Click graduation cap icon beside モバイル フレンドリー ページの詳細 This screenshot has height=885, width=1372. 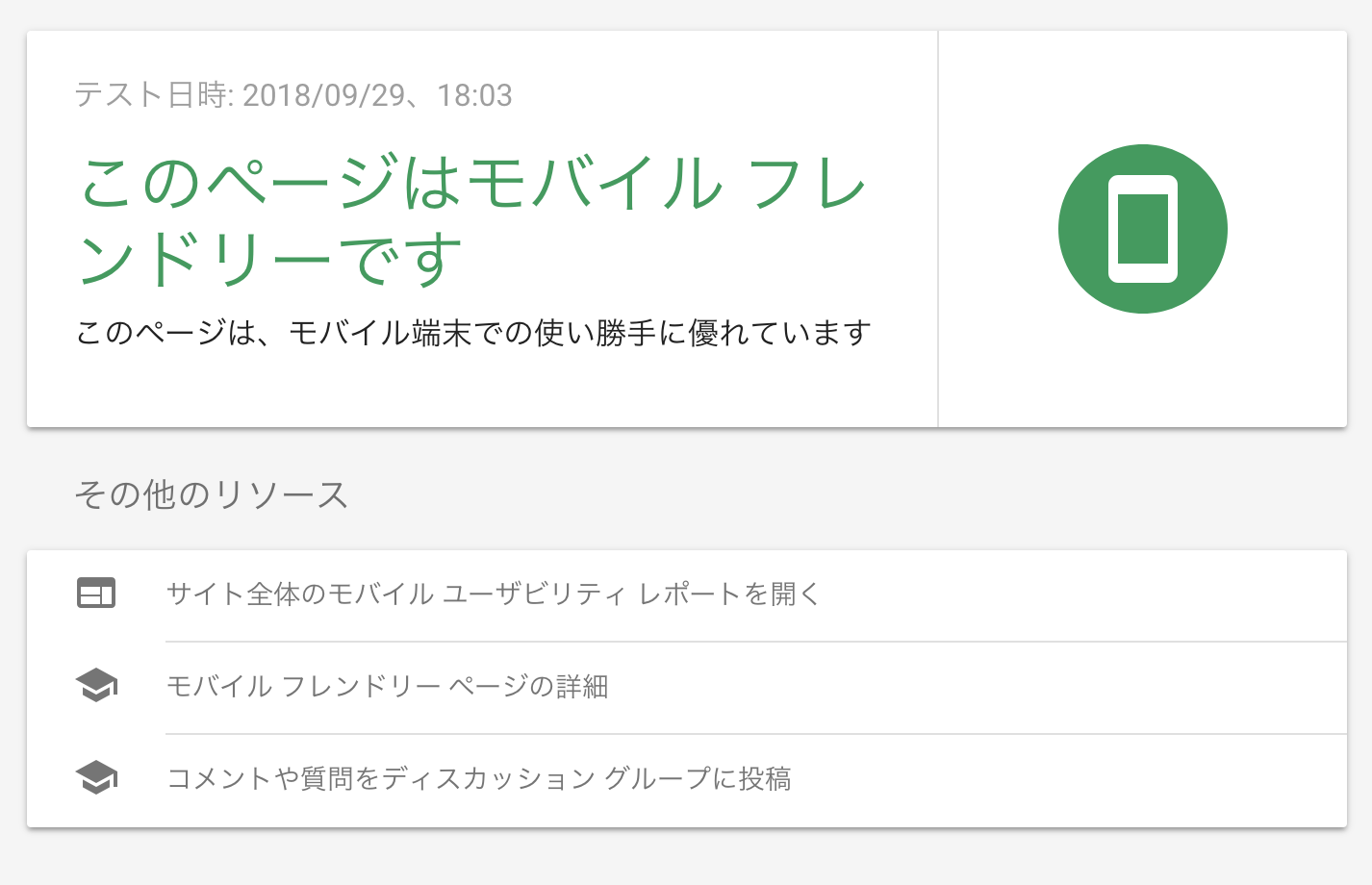pos(96,686)
